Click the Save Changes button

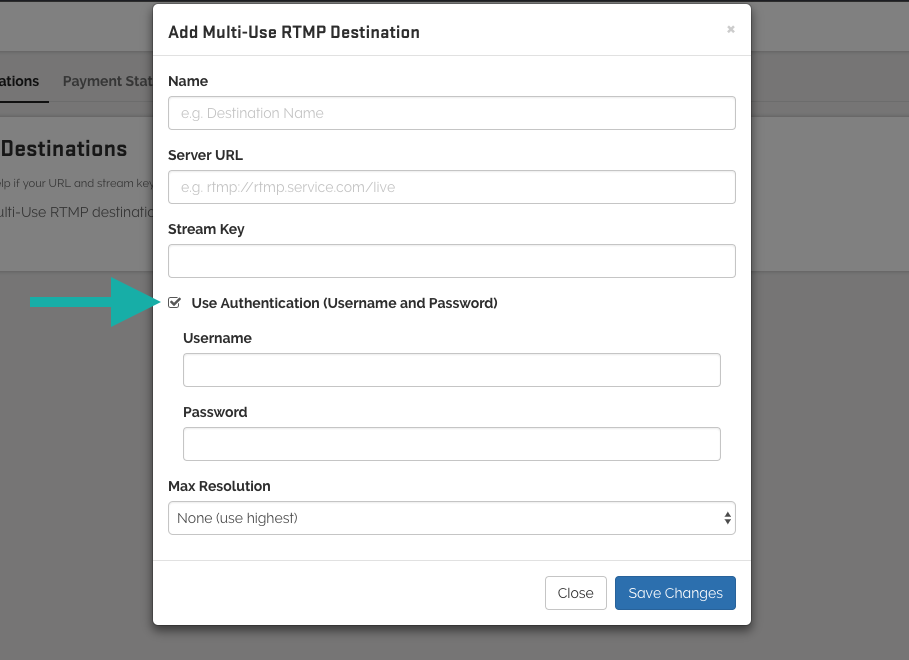(x=675, y=593)
